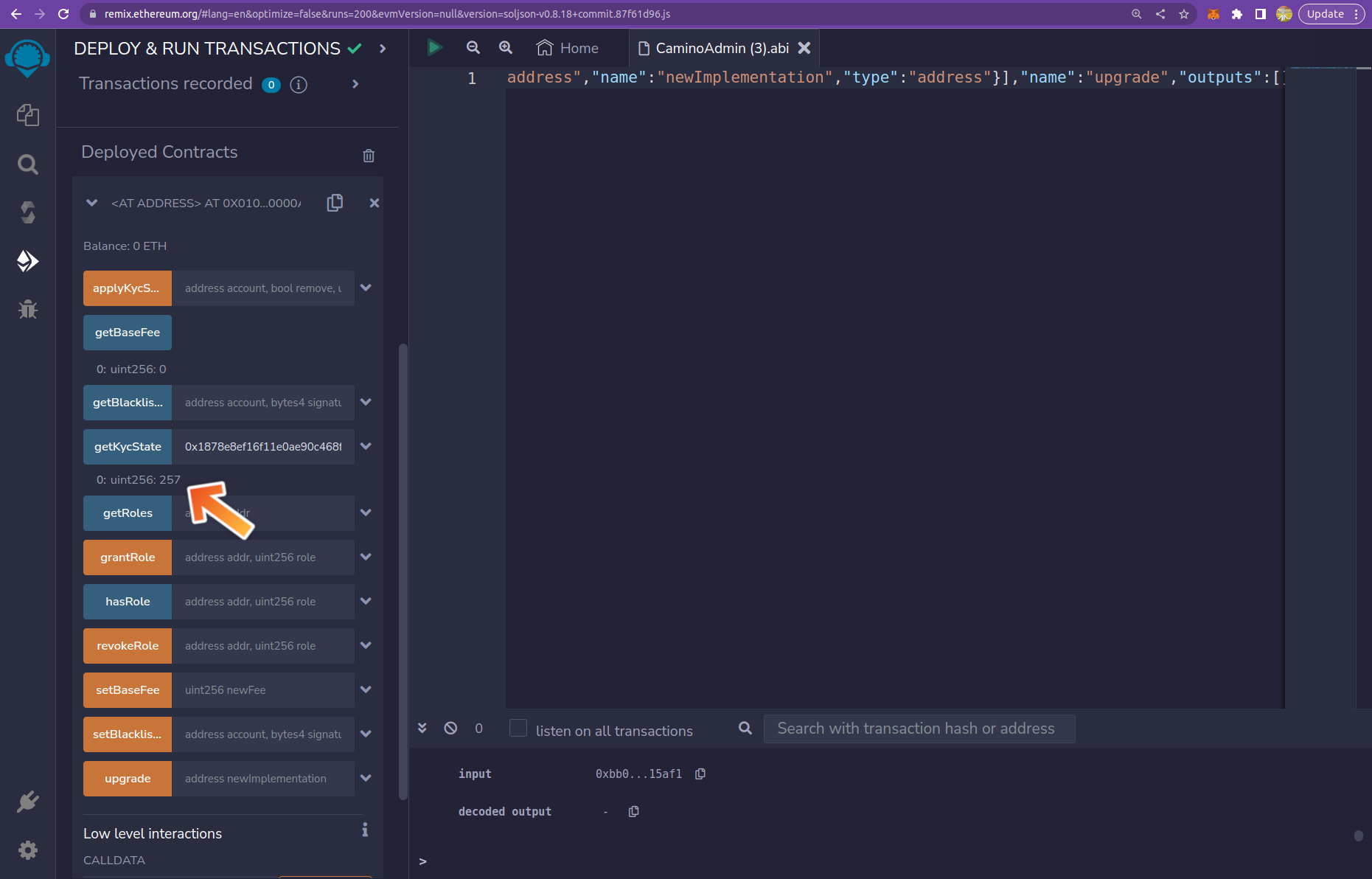Image resolution: width=1372 pixels, height=879 pixels.
Task: Expand the Transactions recorded section
Action: coord(355,84)
